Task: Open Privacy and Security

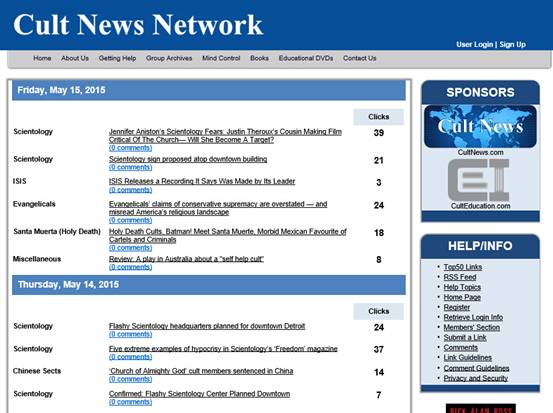Action: pos(475,378)
